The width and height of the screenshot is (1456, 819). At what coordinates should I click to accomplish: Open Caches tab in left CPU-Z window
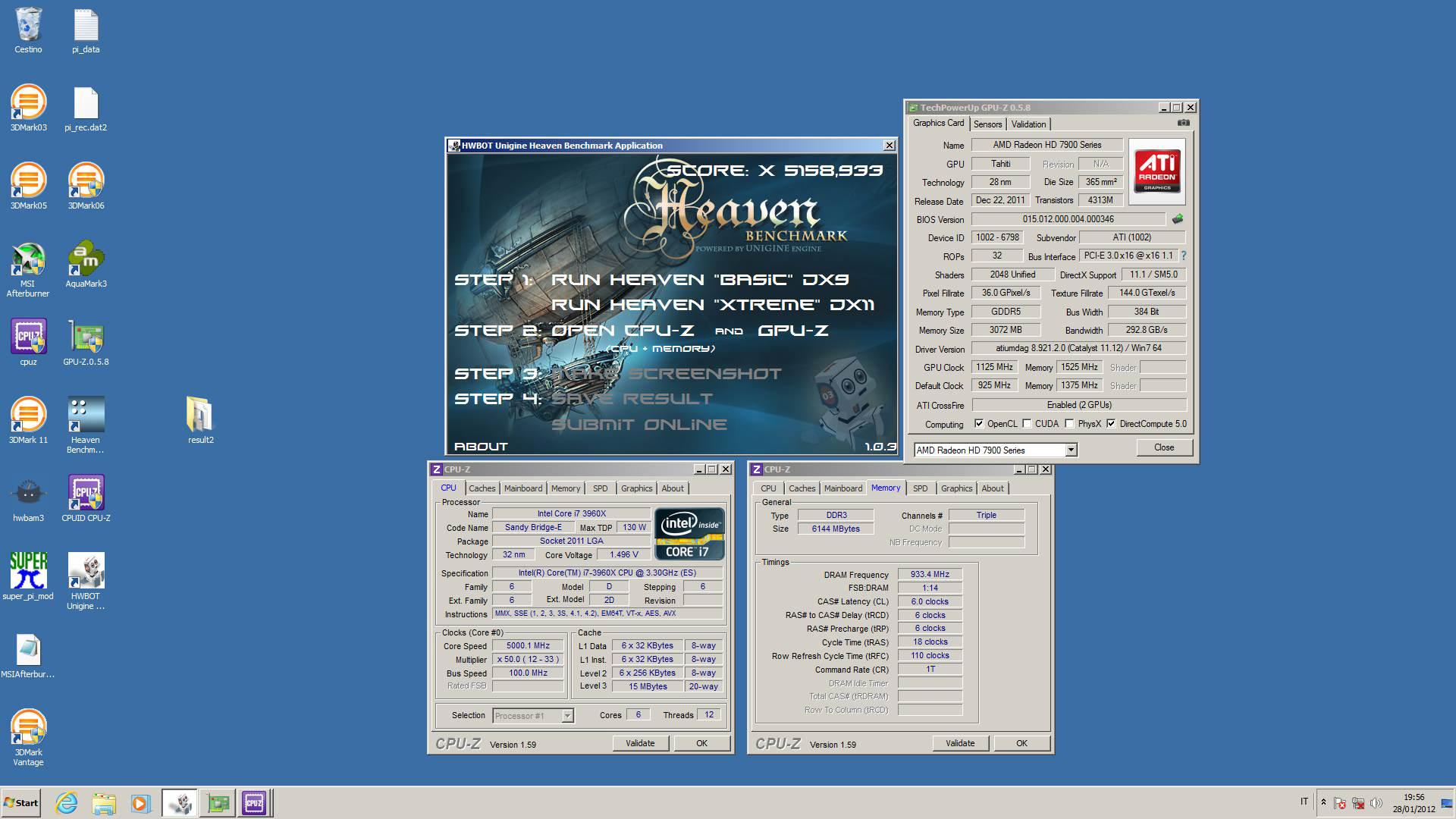[x=482, y=488]
